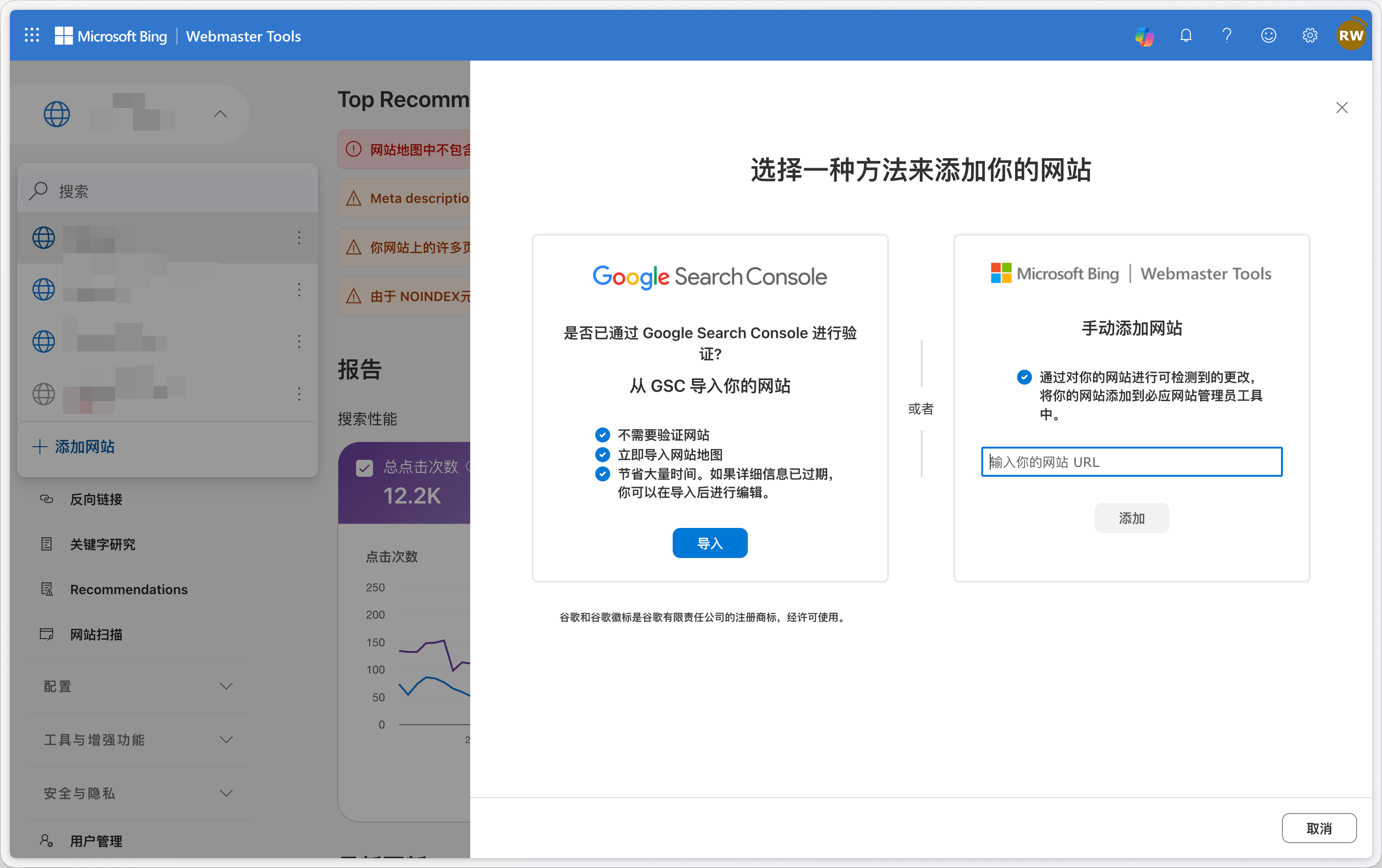This screenshot has width=1382, height=868.
Task: Open more options for the fourth site
Action: click(299, 394)
